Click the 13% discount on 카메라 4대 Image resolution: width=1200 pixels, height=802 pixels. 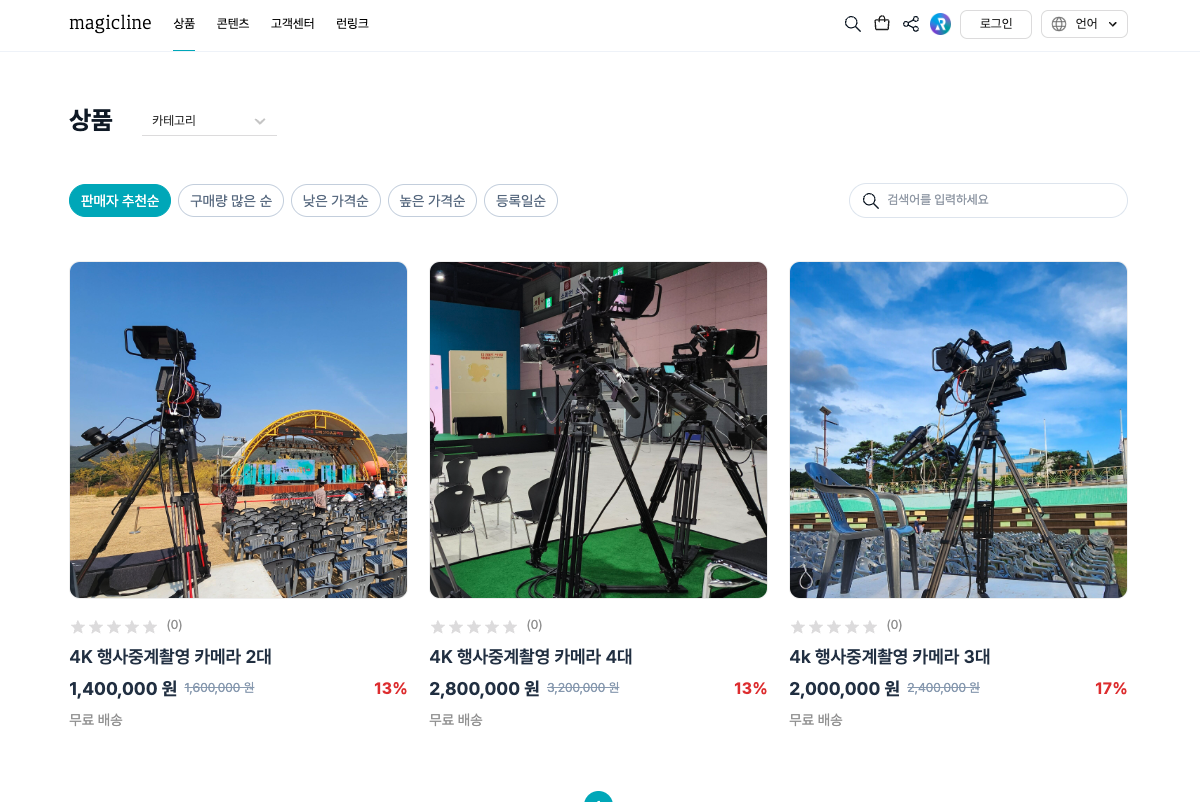click(x=750, y=689)
